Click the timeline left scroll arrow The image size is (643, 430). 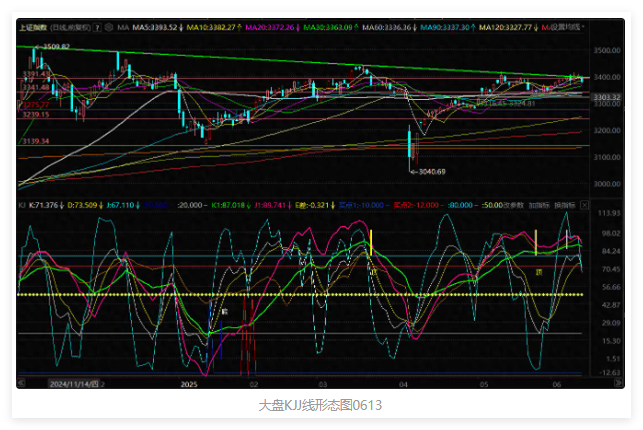point(21,383)
